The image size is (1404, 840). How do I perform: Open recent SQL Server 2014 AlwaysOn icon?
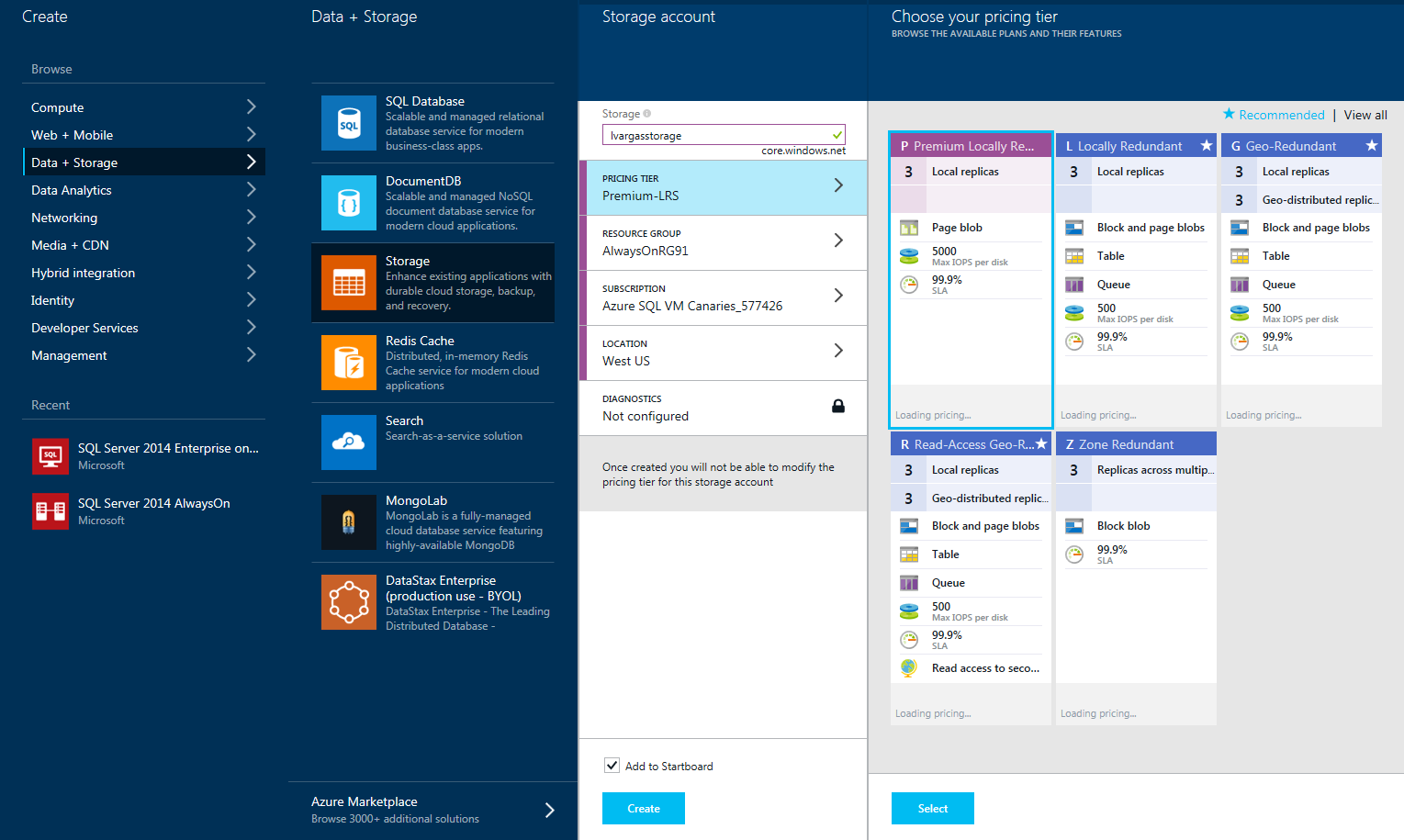[x=51, y=511]
